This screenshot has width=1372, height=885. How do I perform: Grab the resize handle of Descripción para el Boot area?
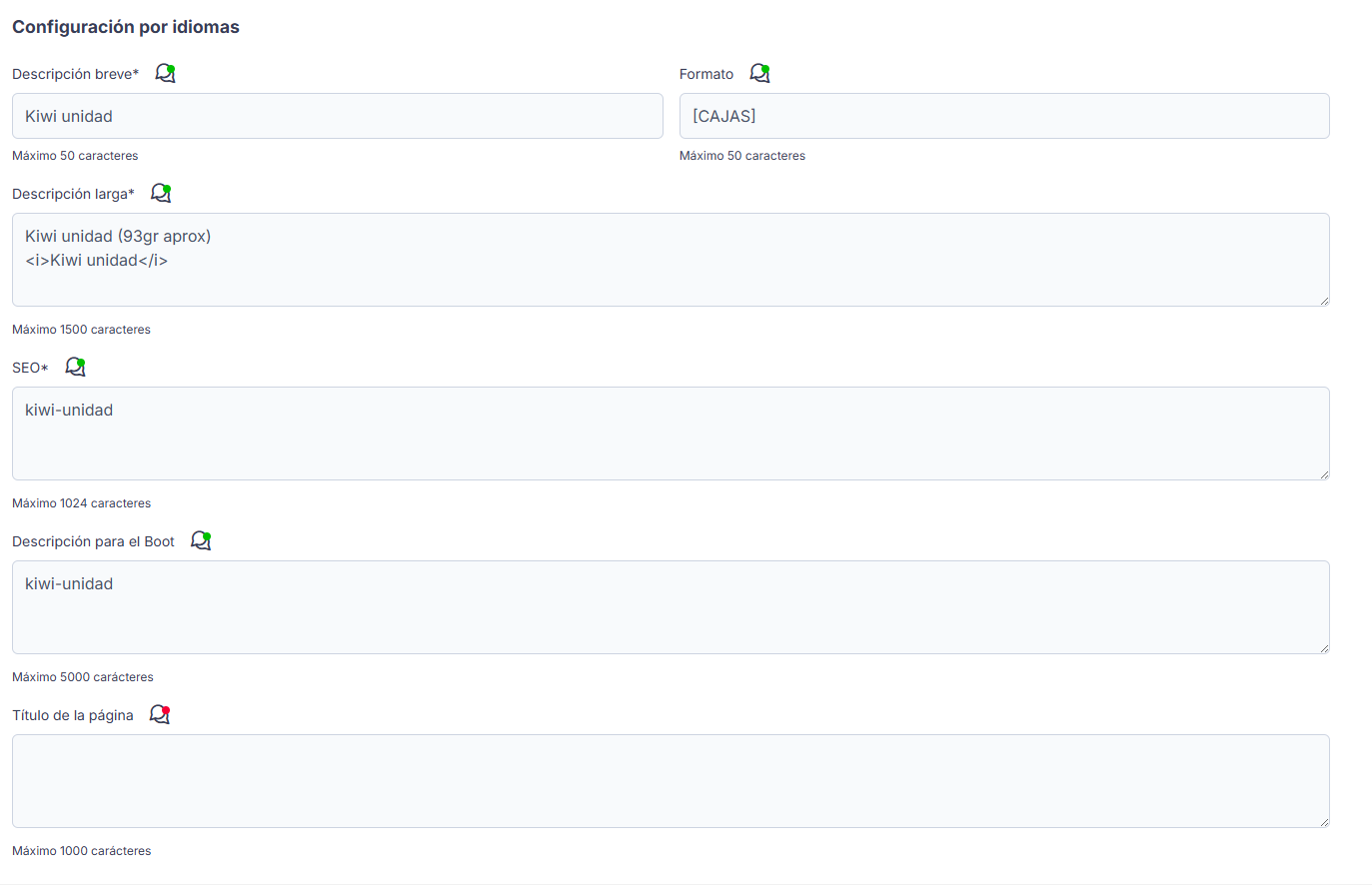pos(1324,648)
